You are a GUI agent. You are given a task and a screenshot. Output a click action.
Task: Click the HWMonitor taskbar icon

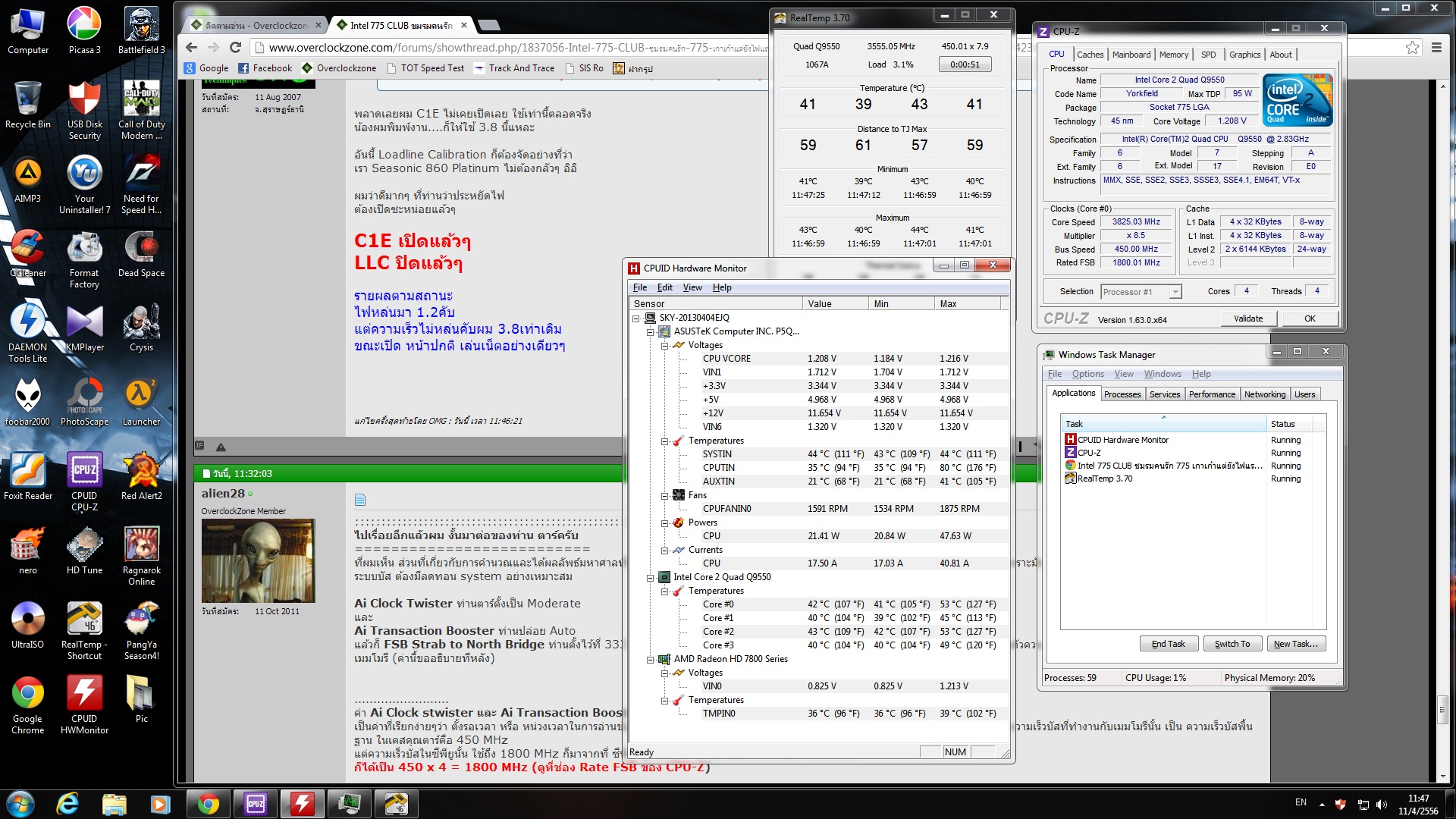click(x=302, y=803)
